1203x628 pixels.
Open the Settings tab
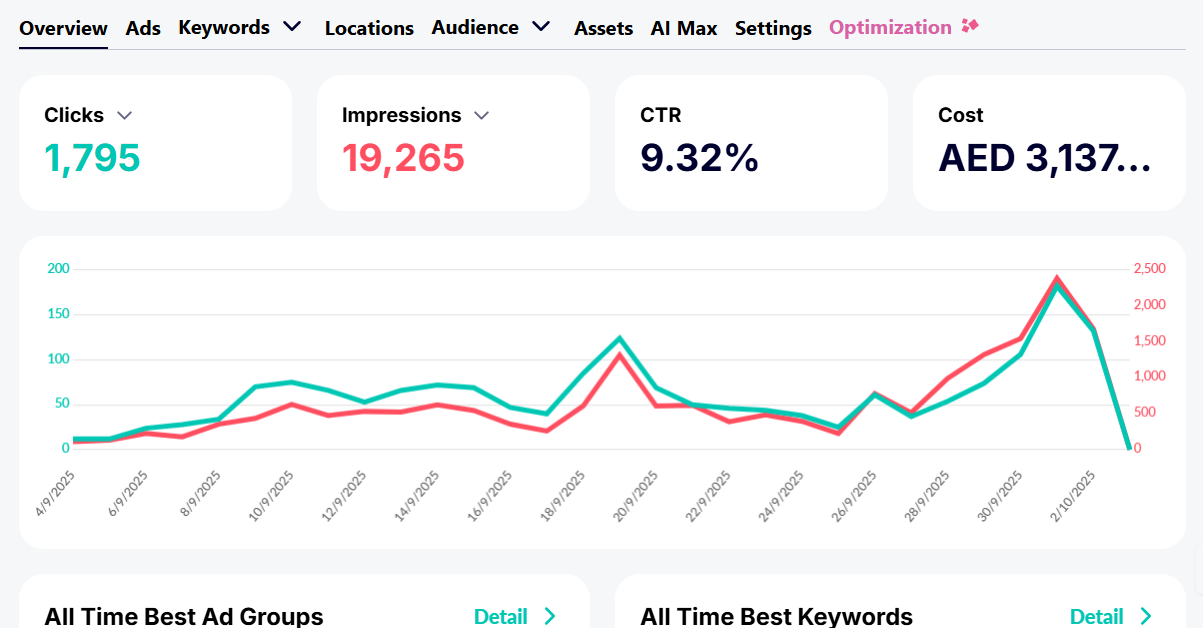(773, 28)
